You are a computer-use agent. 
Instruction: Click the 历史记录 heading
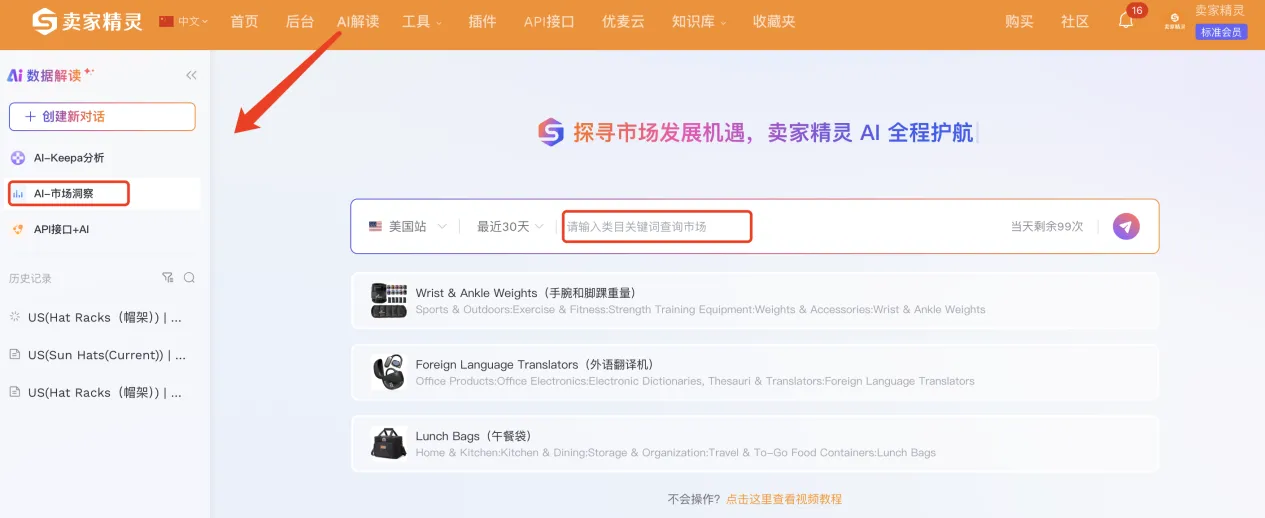click(30, 279)
